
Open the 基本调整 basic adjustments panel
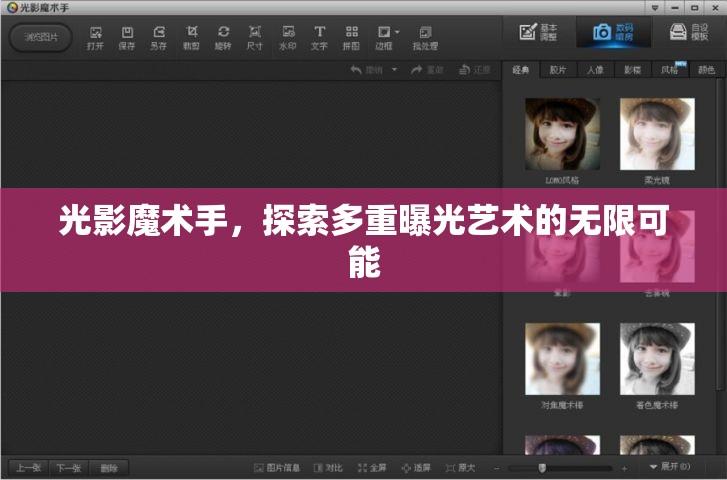click(538, 32)
